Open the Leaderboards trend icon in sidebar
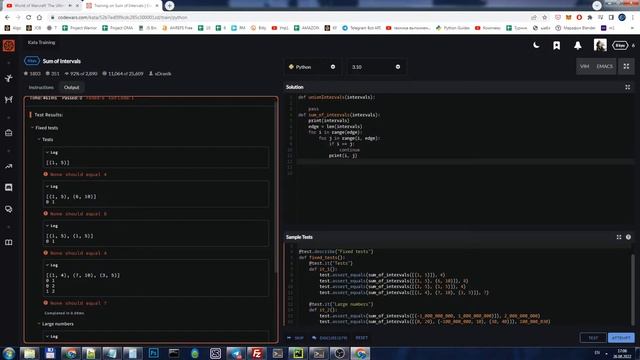 point(9,167)
